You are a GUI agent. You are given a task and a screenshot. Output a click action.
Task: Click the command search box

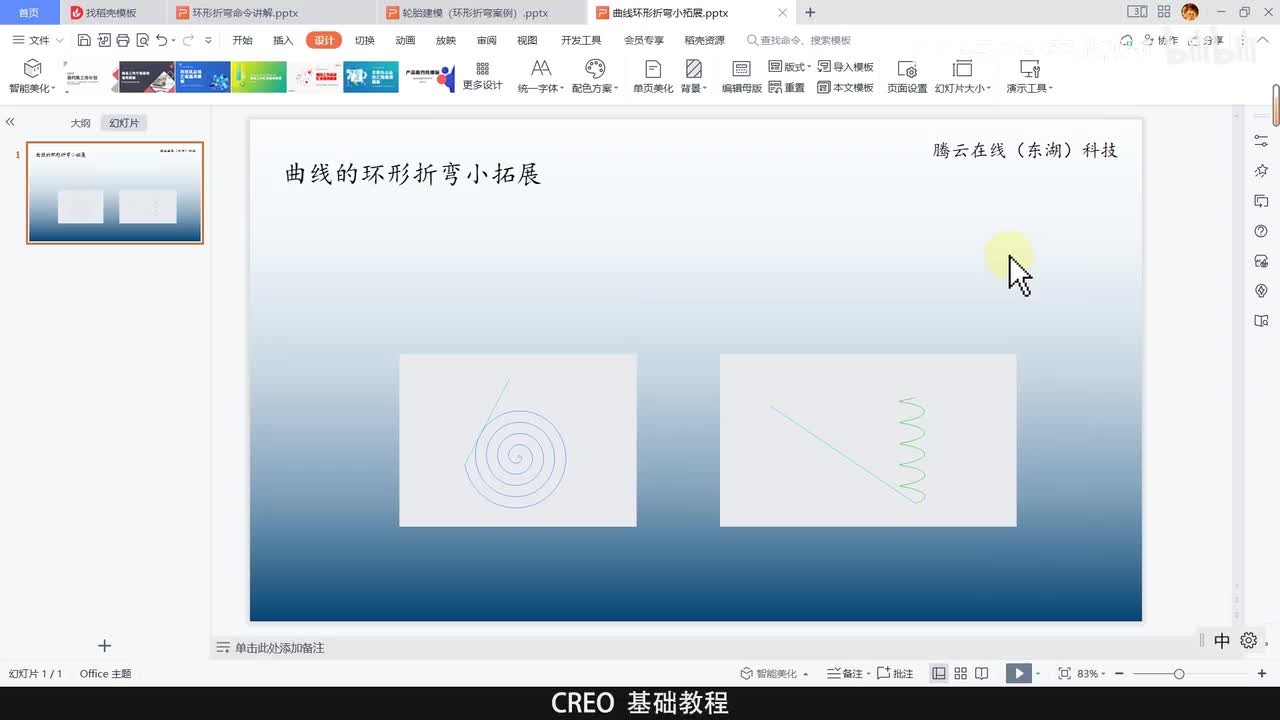[800, 40]
